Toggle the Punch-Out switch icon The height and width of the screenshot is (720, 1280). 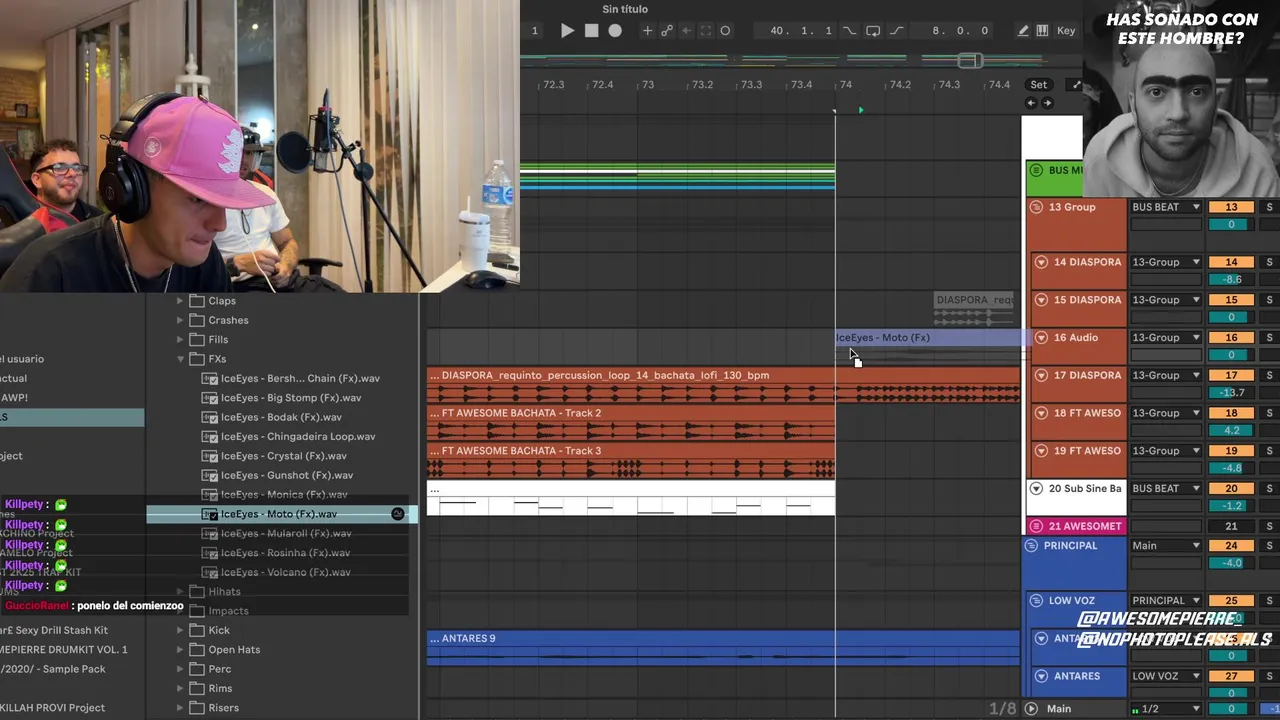(896, 31)
